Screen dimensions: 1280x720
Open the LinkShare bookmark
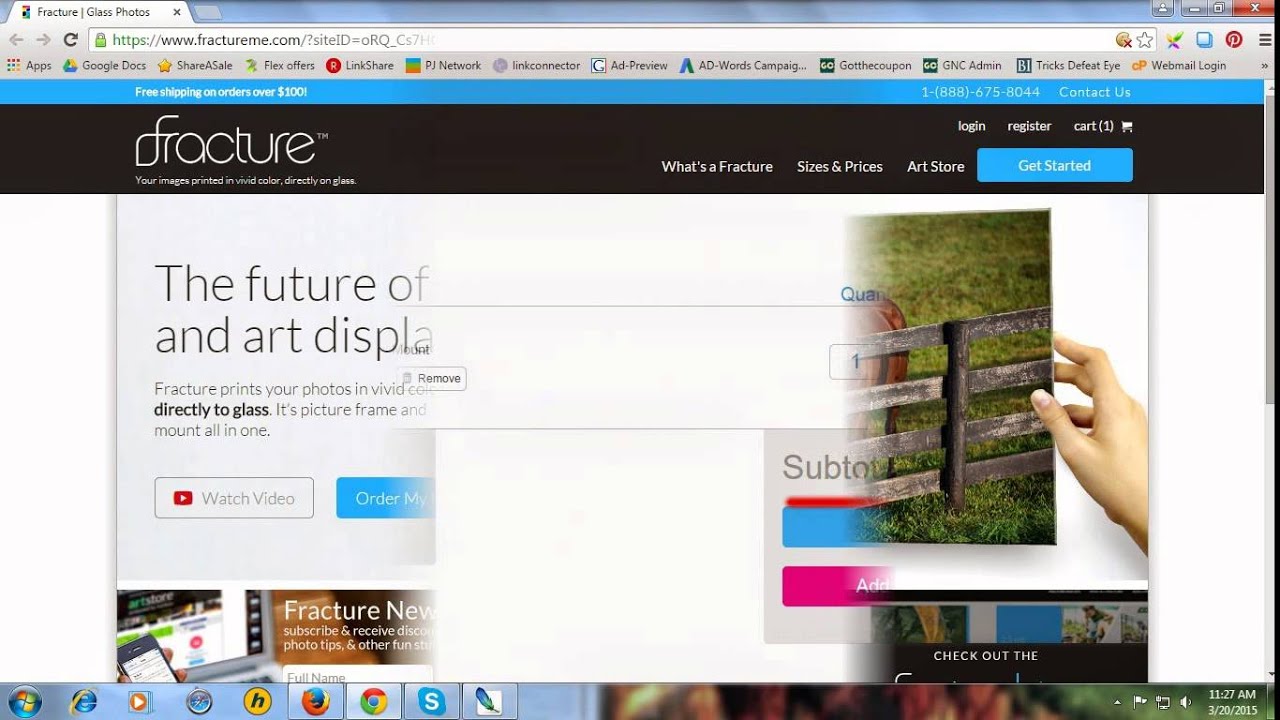click(x=360, y=65)
